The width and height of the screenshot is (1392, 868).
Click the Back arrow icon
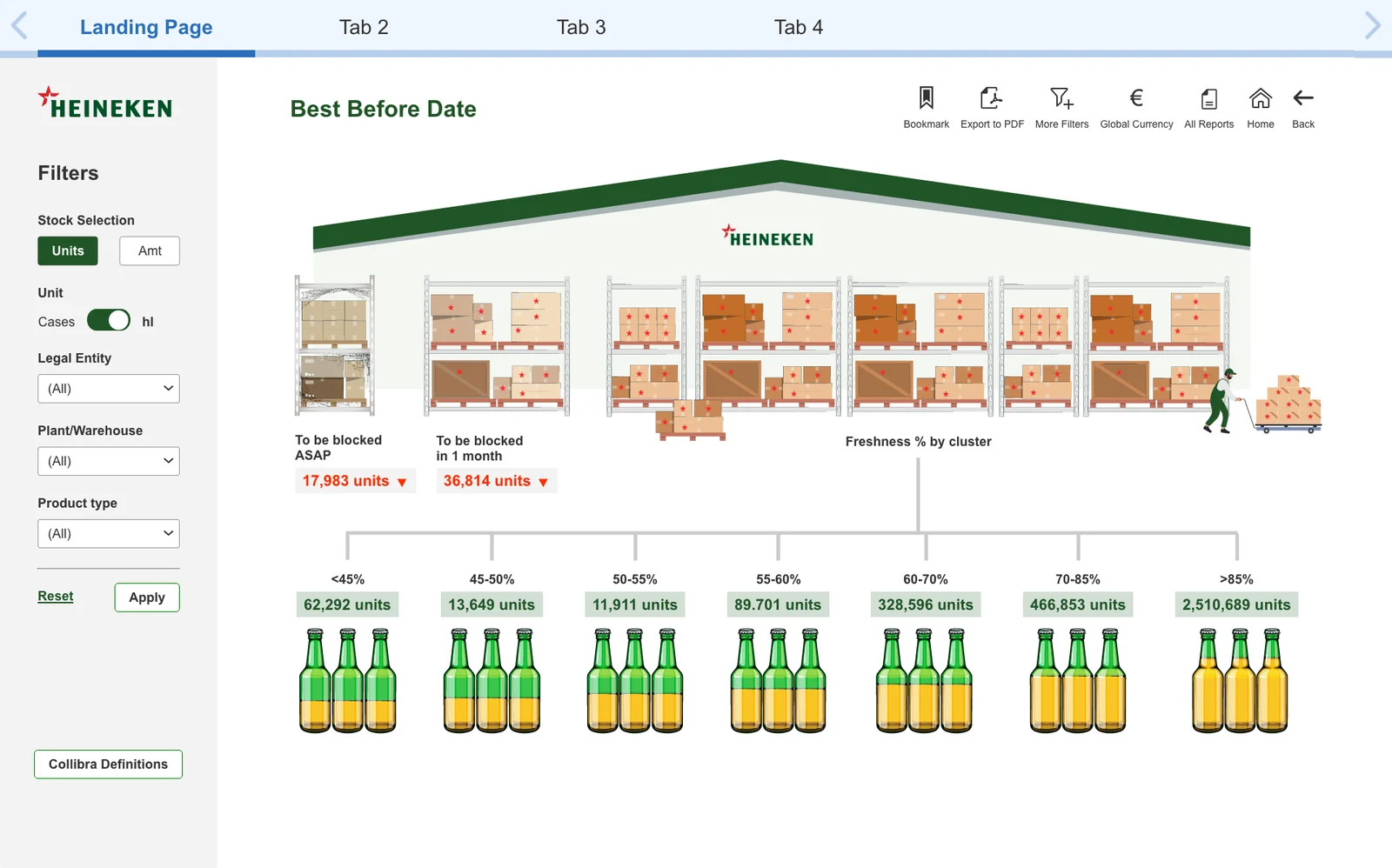click(x=1303, y=97)
